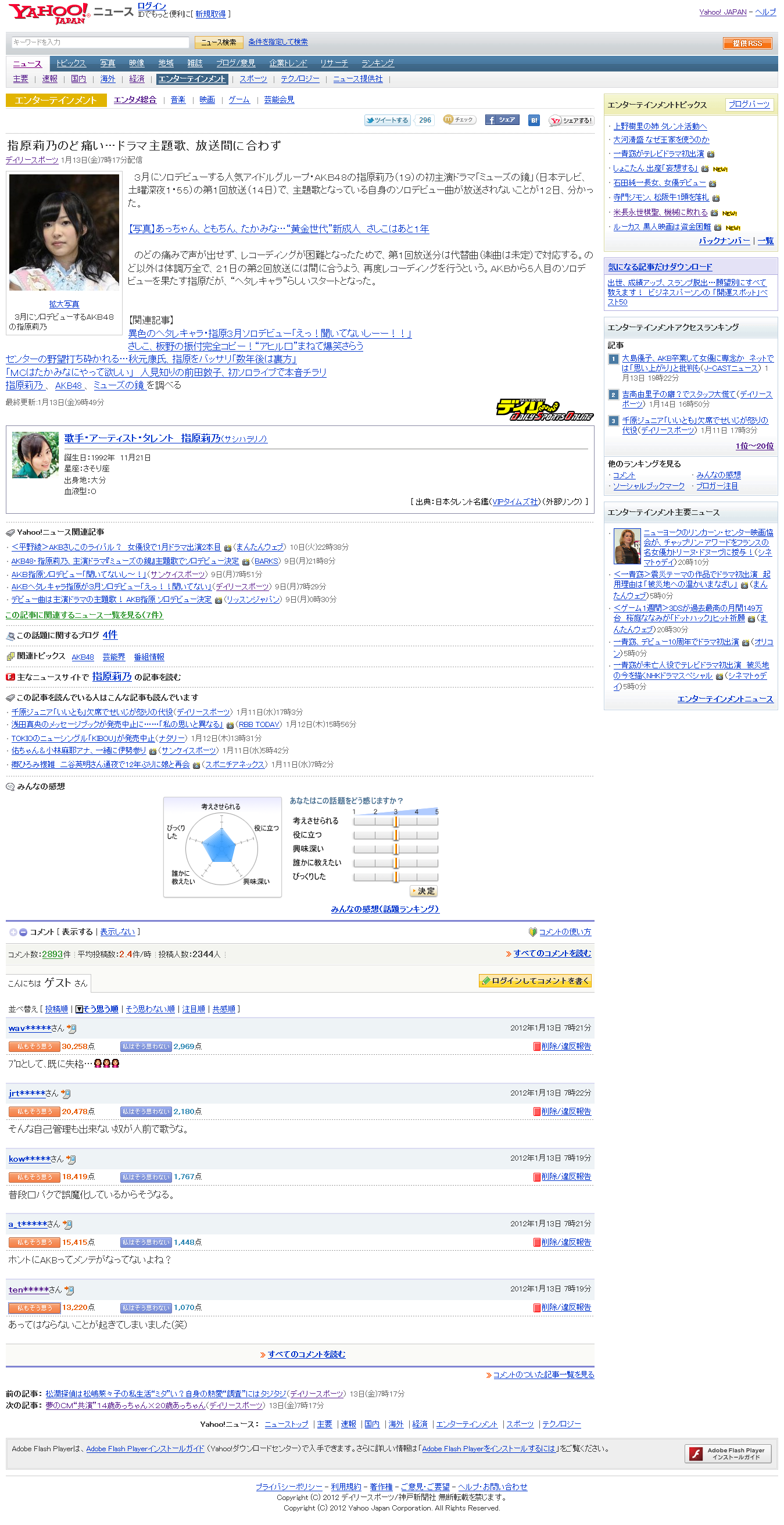View the 1位〜20位 ranking link
784x1525 pixels.
click(754, 446)
